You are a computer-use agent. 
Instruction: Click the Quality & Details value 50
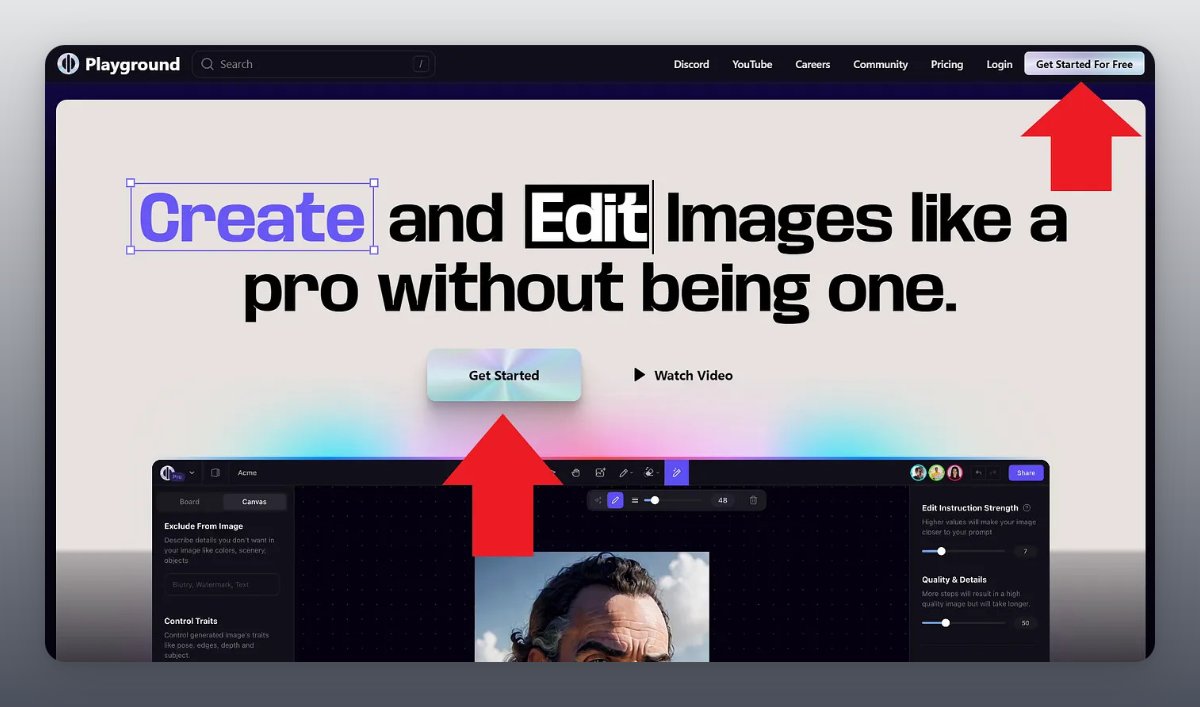click(1025, 623)
